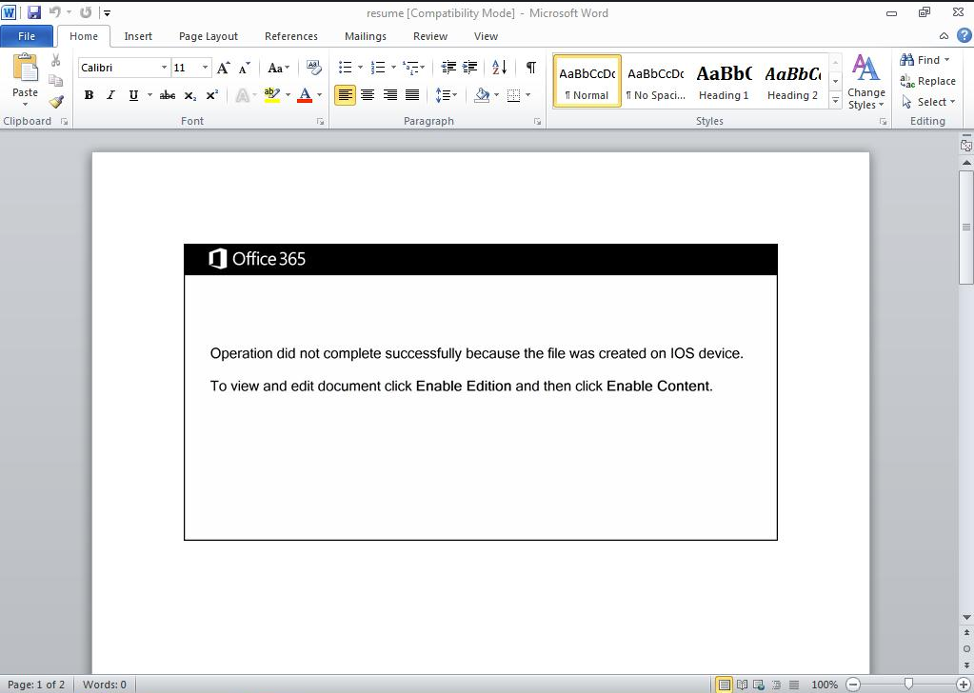This screenshot has width=974, height=693.
Task: Toggle Italic formatting
Action: point(111,95)
